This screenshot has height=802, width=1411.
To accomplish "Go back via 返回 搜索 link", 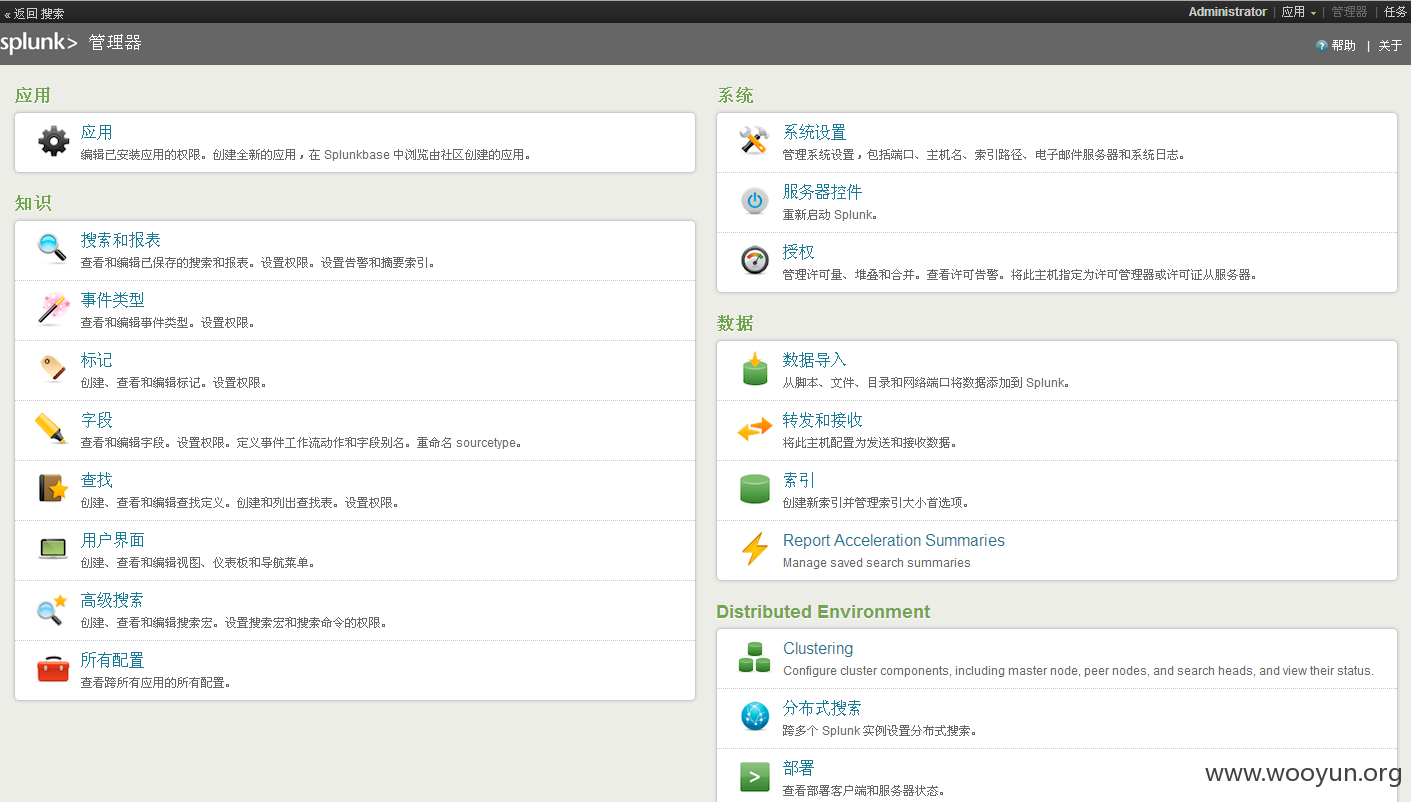I will coord(35,14).
